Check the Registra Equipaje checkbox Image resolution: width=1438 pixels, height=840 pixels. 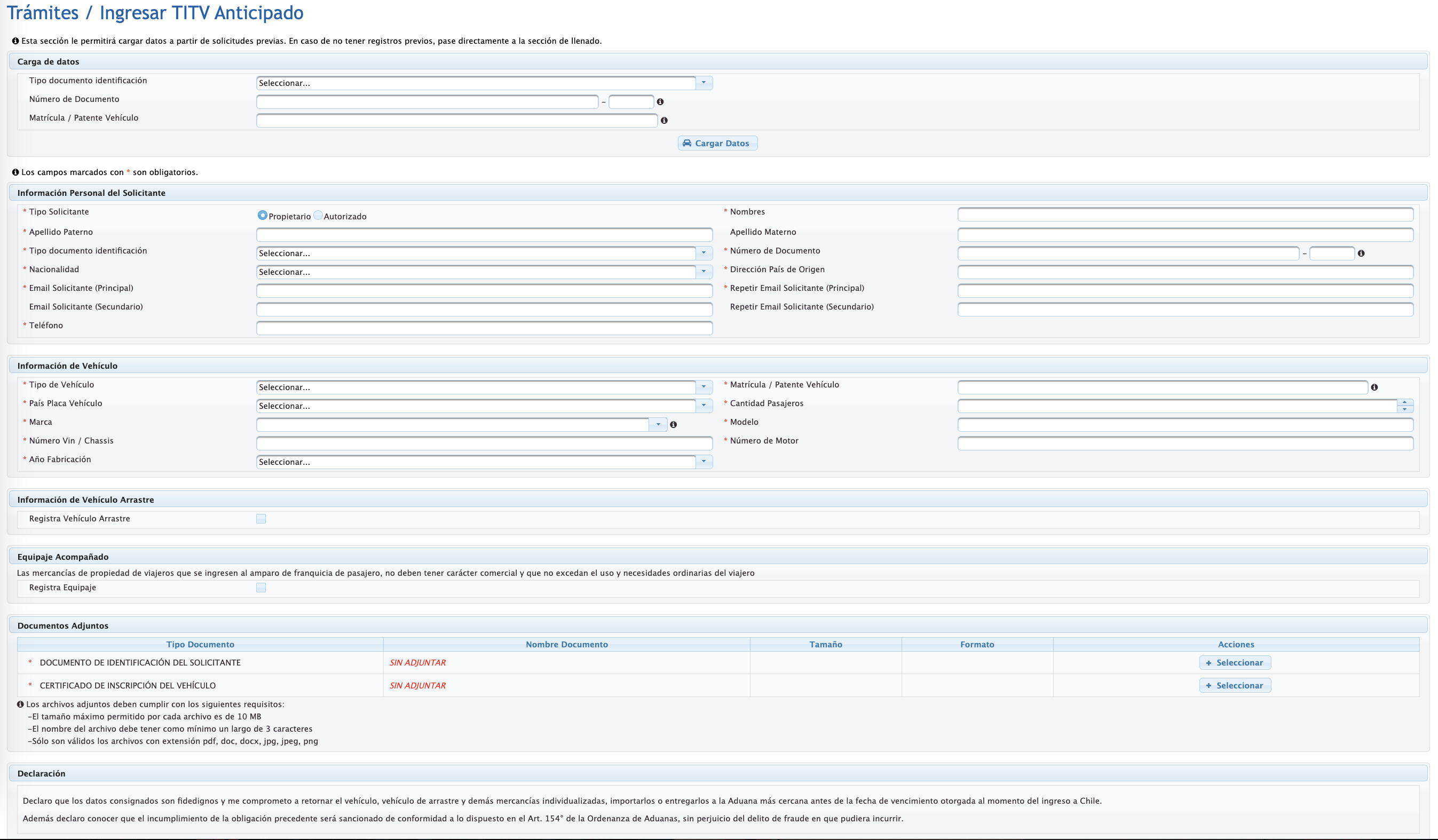(x=261, y=588)
